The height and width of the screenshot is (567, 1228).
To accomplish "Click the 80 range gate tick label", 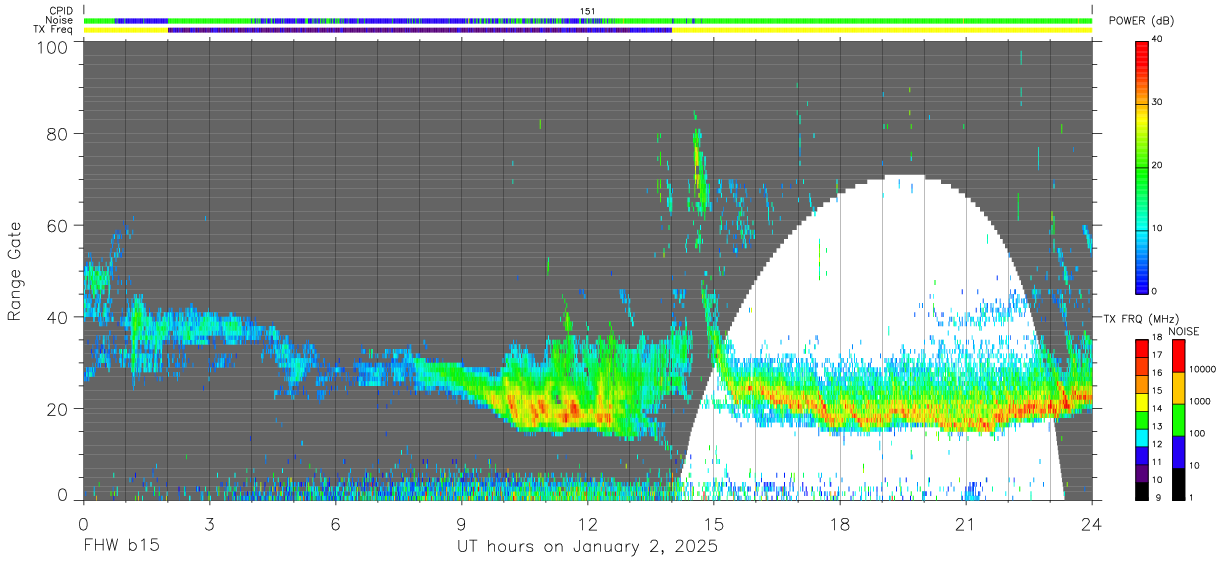I will 56,133.
